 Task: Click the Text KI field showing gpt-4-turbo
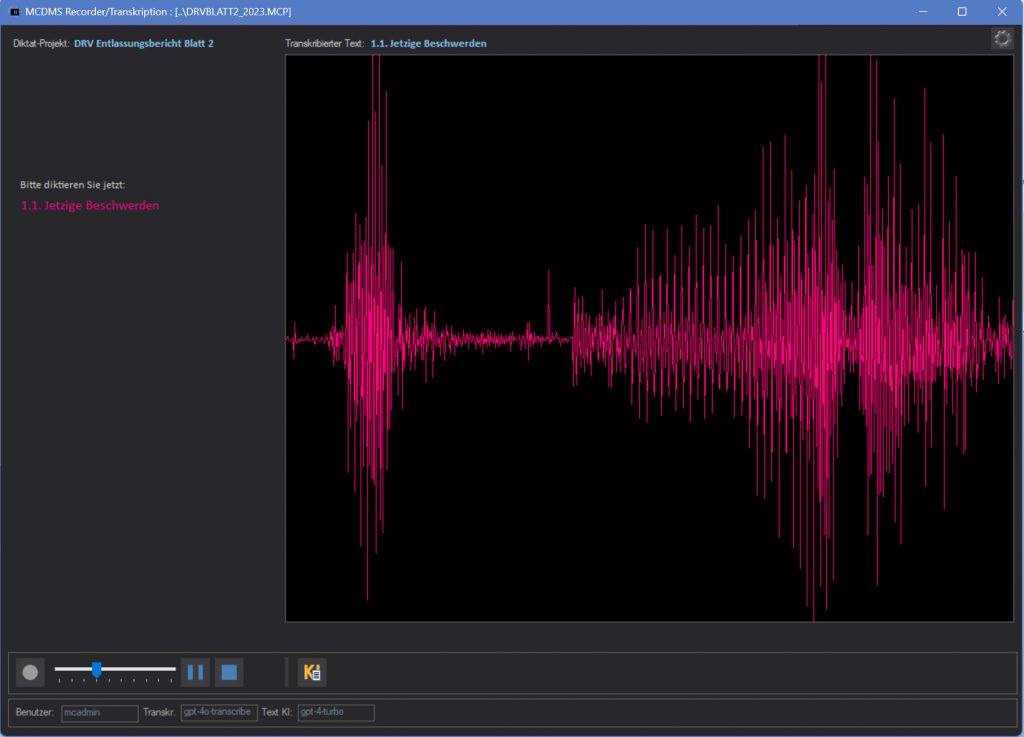pyautogui.click(x=335, y=713)
